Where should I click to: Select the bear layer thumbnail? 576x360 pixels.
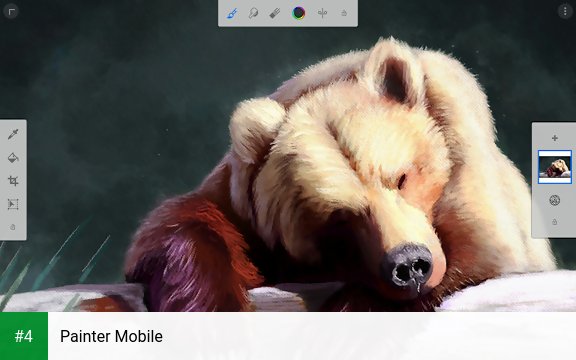click(x=555, y=167)
